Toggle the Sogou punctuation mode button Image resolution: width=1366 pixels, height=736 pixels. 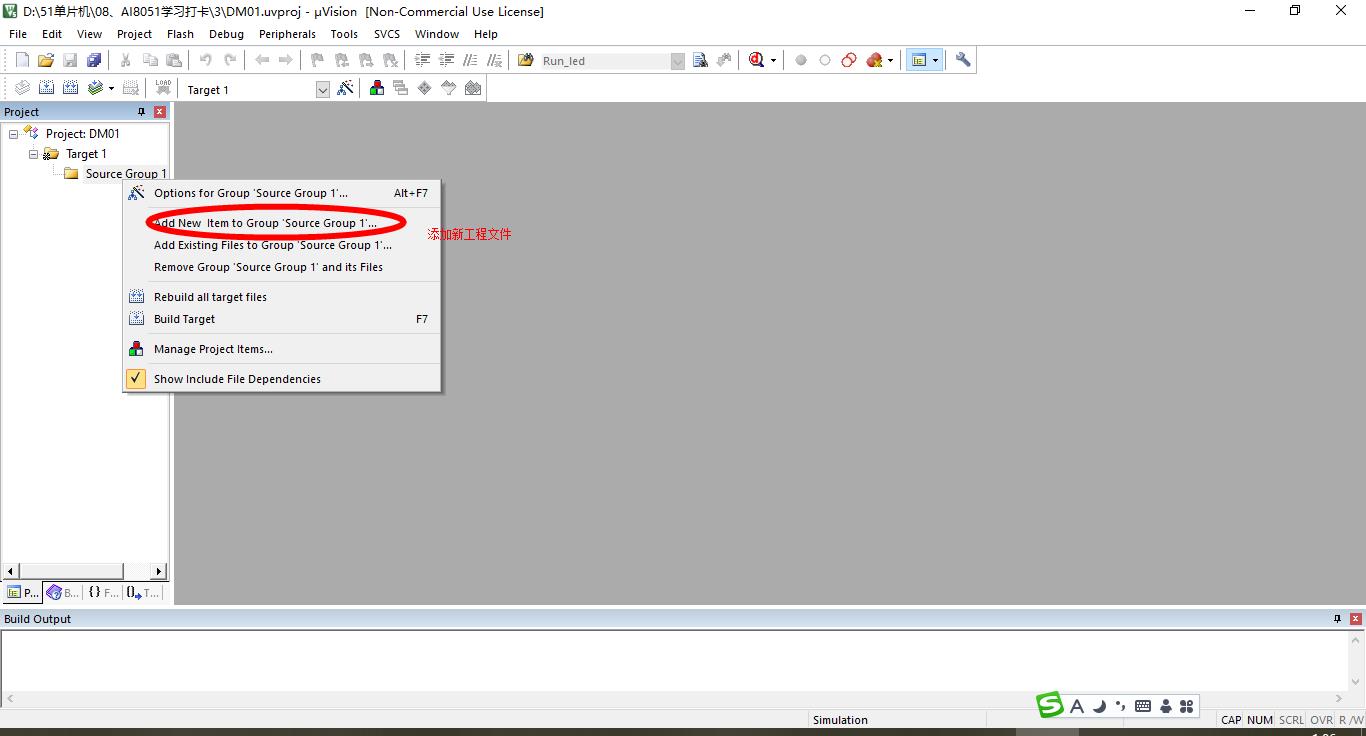(x=1121, y=706)
